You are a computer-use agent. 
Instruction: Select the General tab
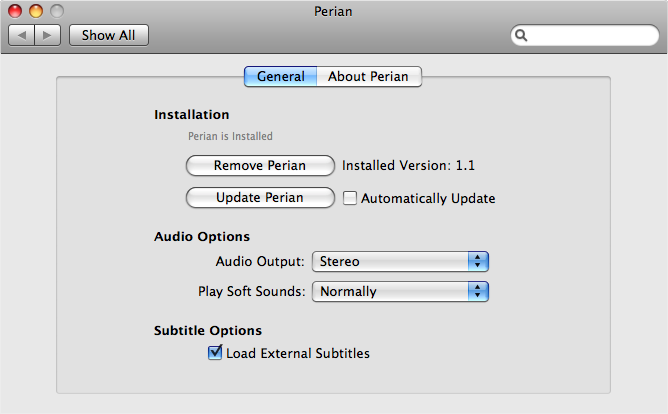281,77
